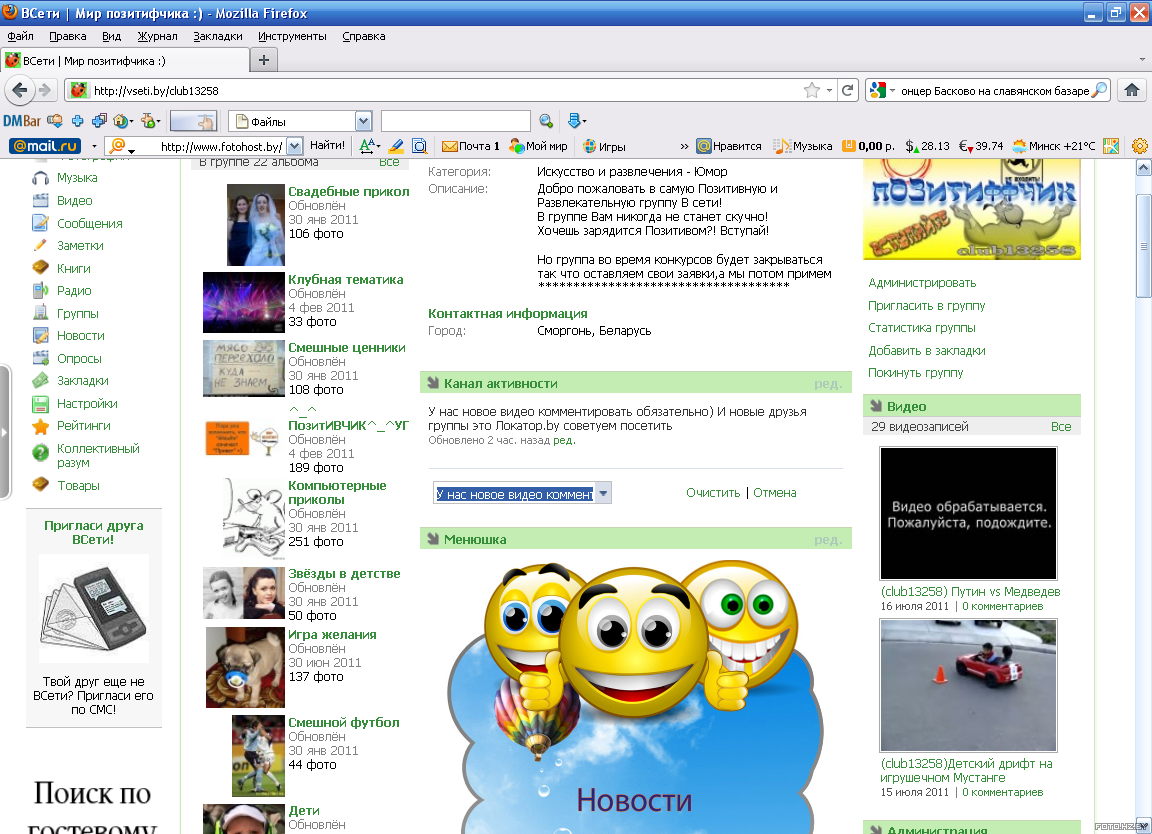The height and width of the screenshot is (834, 1152).
Task: Open Игры toolbar button
Action: (604, 145)
